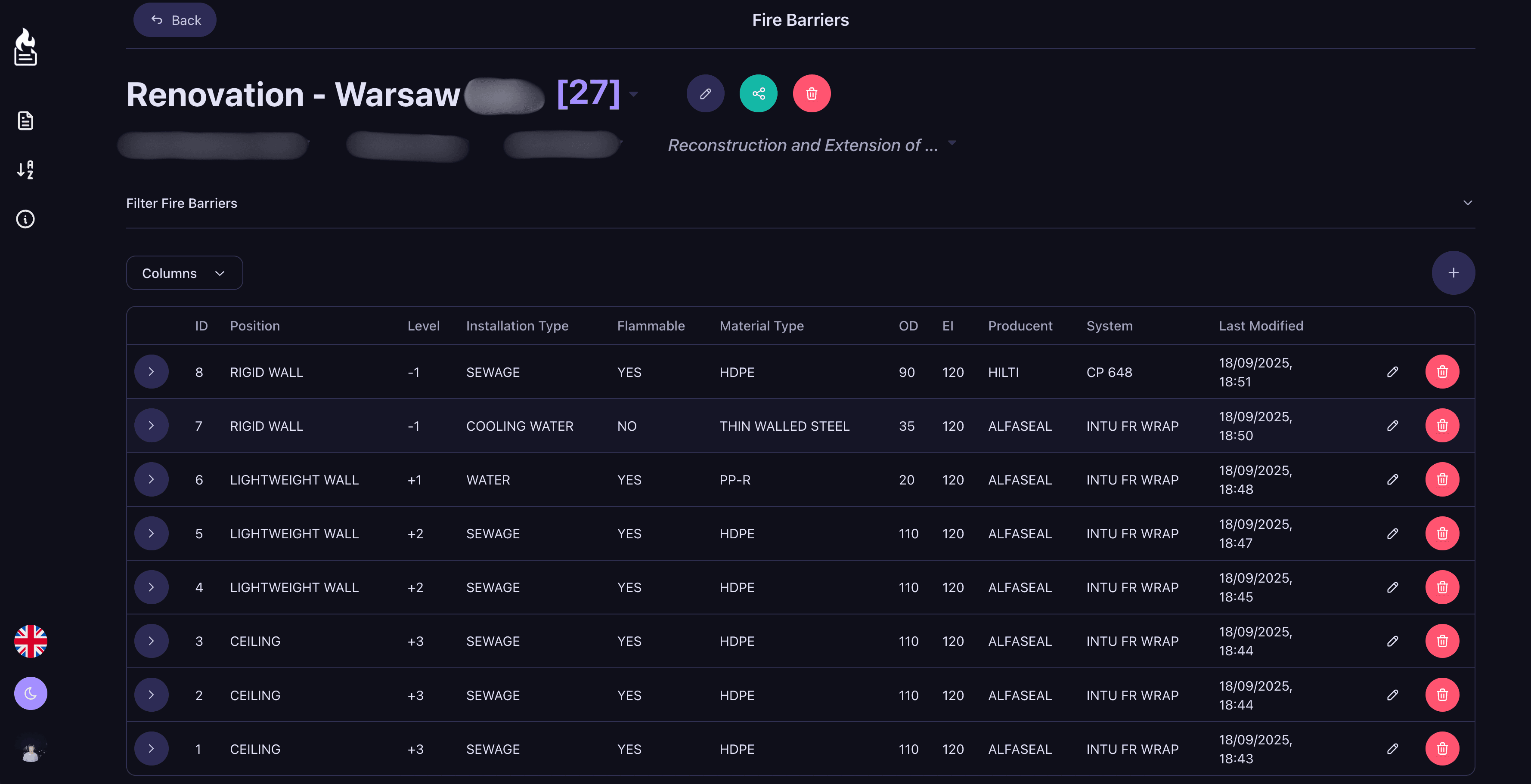Expand row details for barrier 7
The image size is (1531, 784).
(152, 425)
